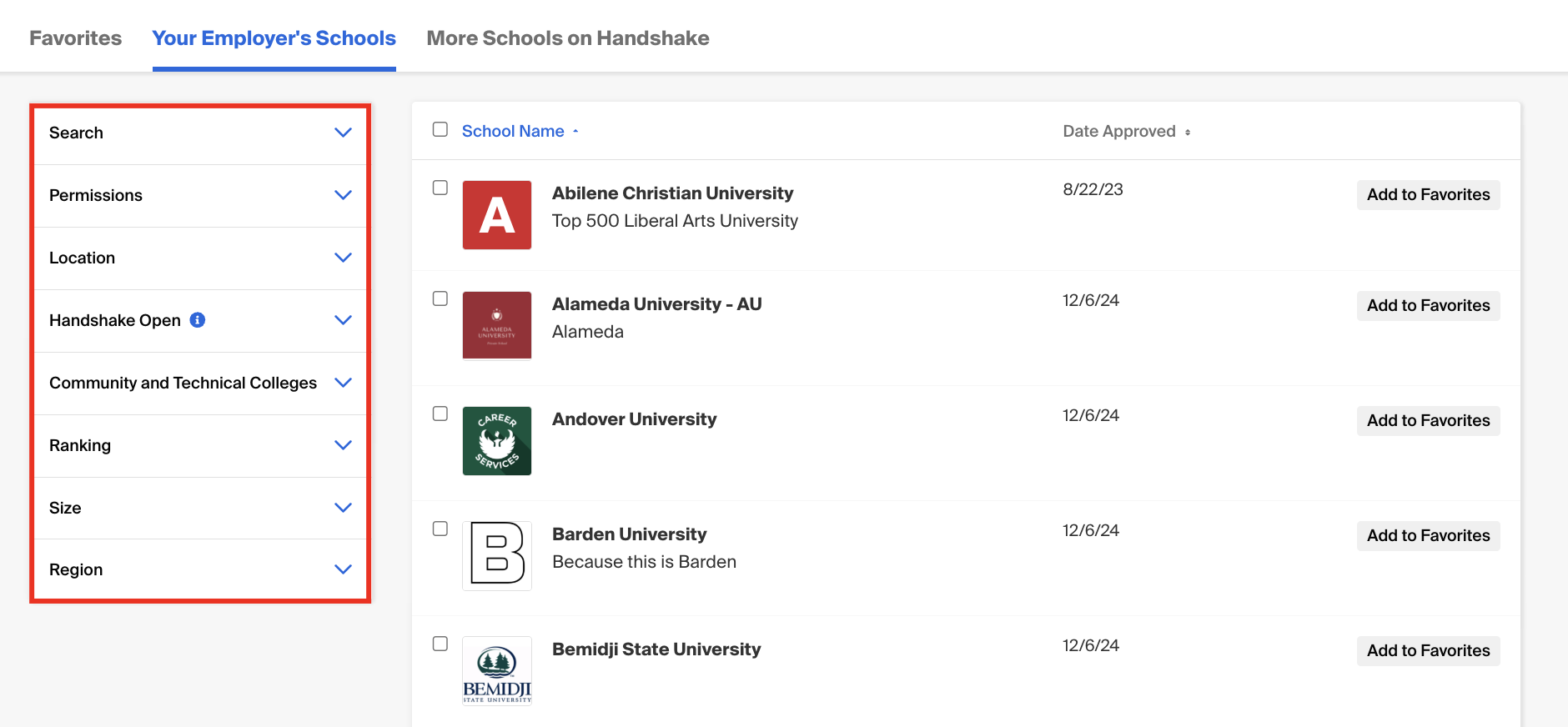Expand the Size filter chevron
Image resolution: width=1568 pixels, height=727 pixels.
pos(343,508)
